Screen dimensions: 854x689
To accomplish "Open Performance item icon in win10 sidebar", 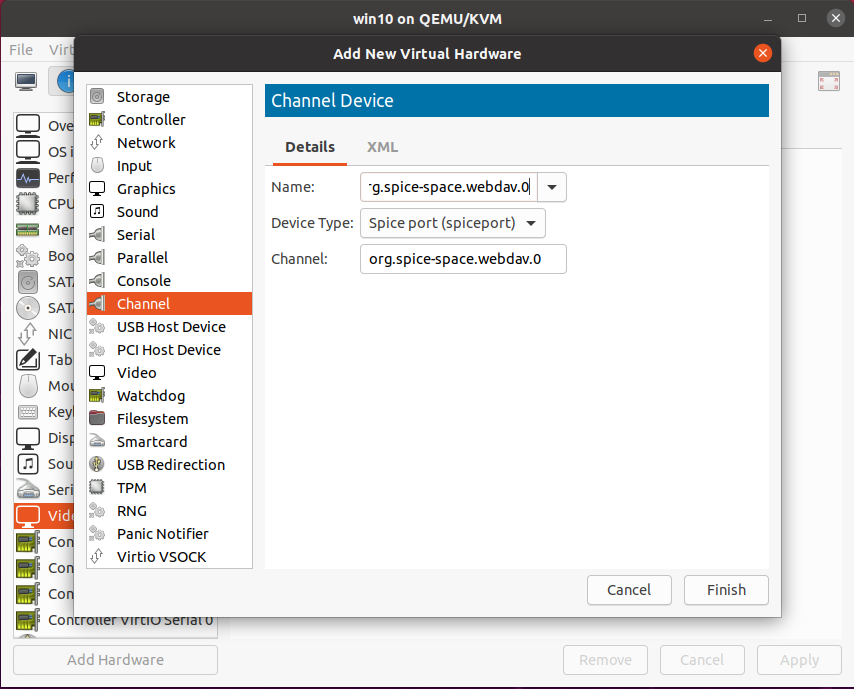I will tap(28, 178).
